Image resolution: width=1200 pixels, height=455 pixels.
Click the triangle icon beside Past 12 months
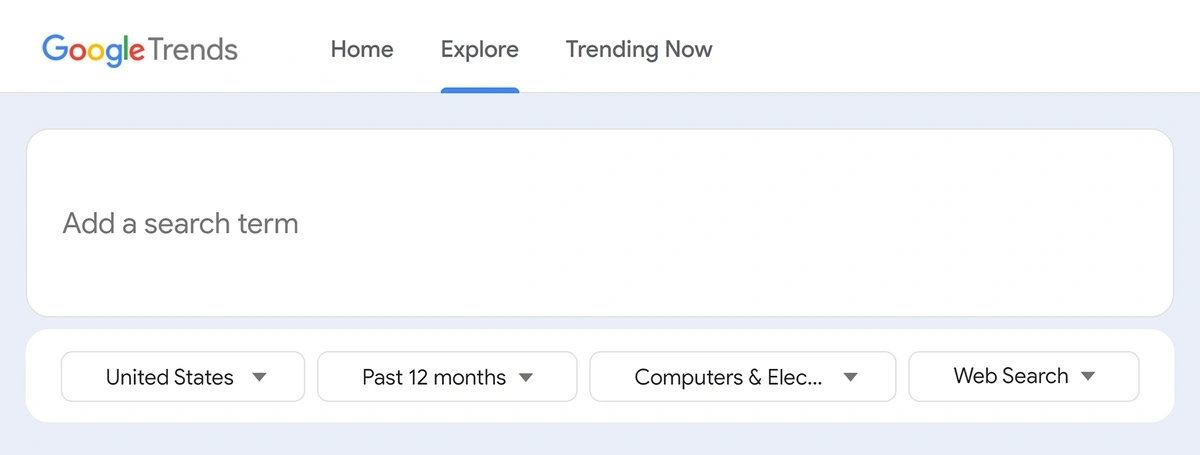(x=526, y=378)
